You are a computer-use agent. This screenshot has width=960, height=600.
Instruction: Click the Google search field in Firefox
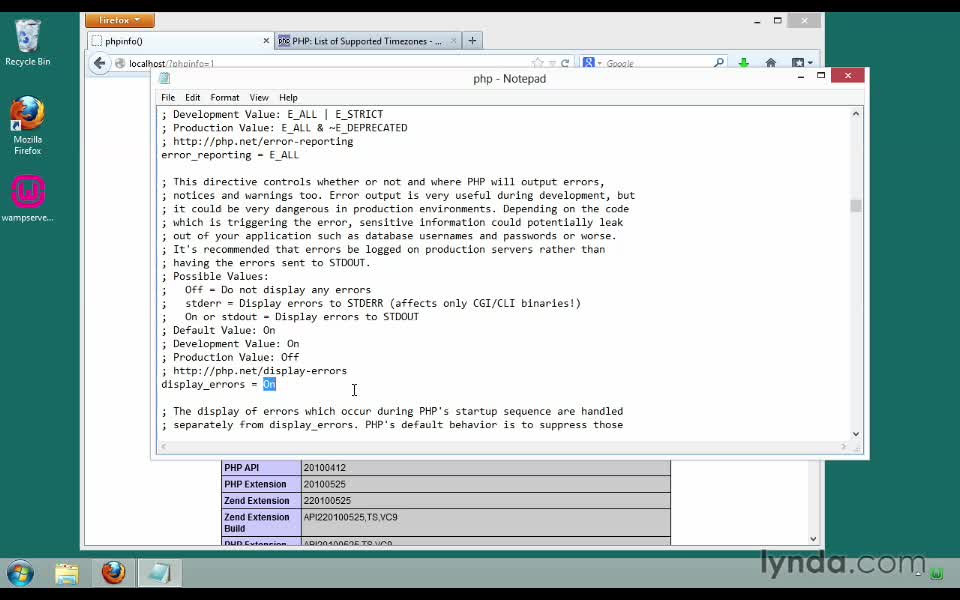(x=655, y=63)
